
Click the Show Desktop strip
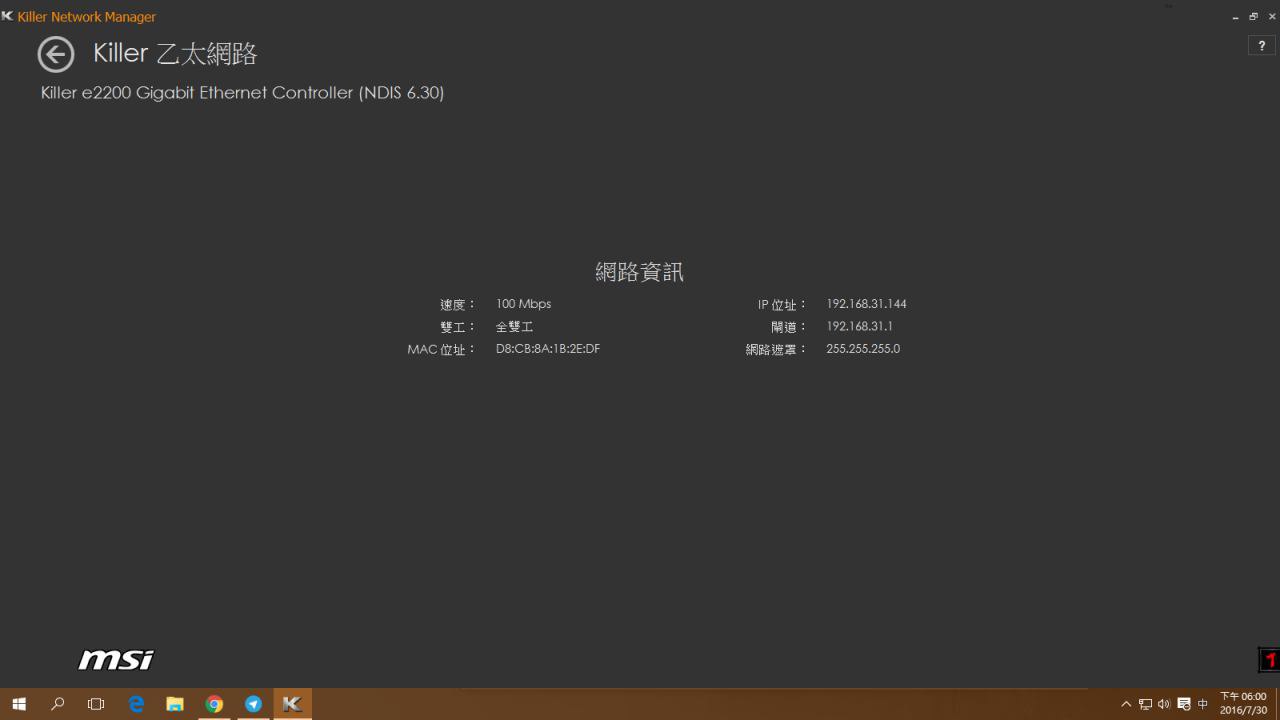1277,704
